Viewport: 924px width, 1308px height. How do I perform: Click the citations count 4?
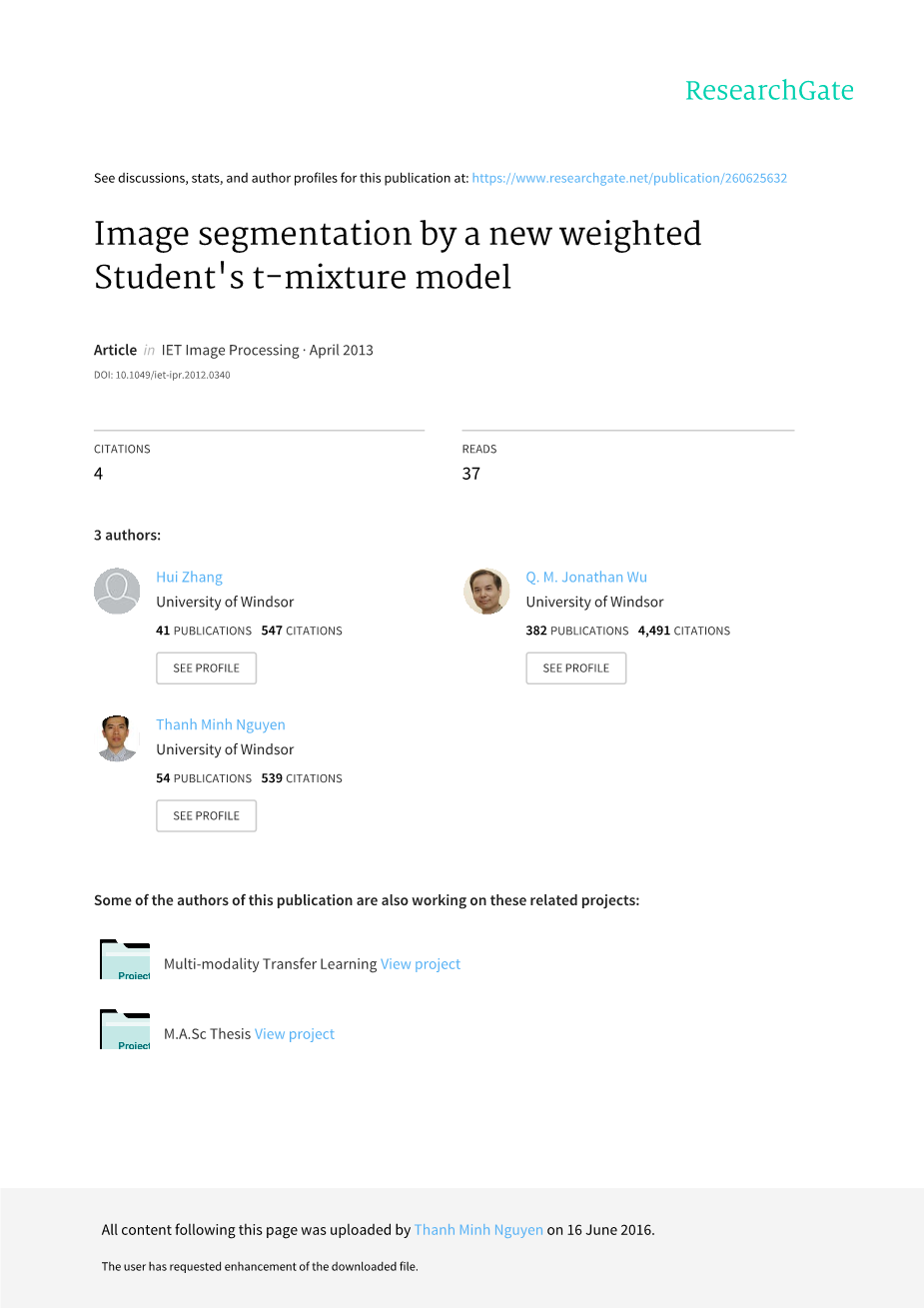point(99,474)
